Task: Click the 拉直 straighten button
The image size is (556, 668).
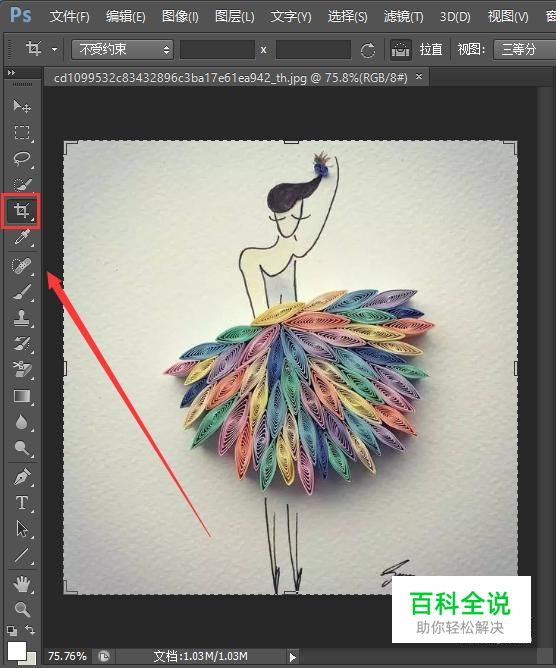Action: click(431, 49)
